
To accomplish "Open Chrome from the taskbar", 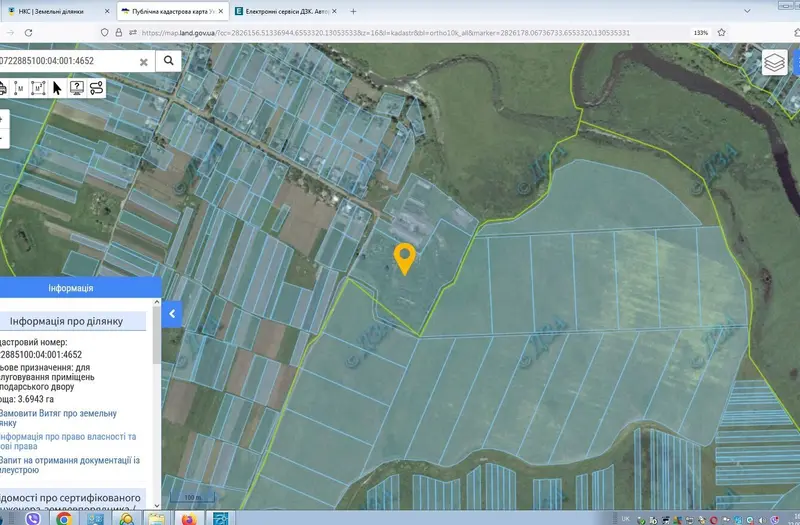I will (x=64, y=519).
